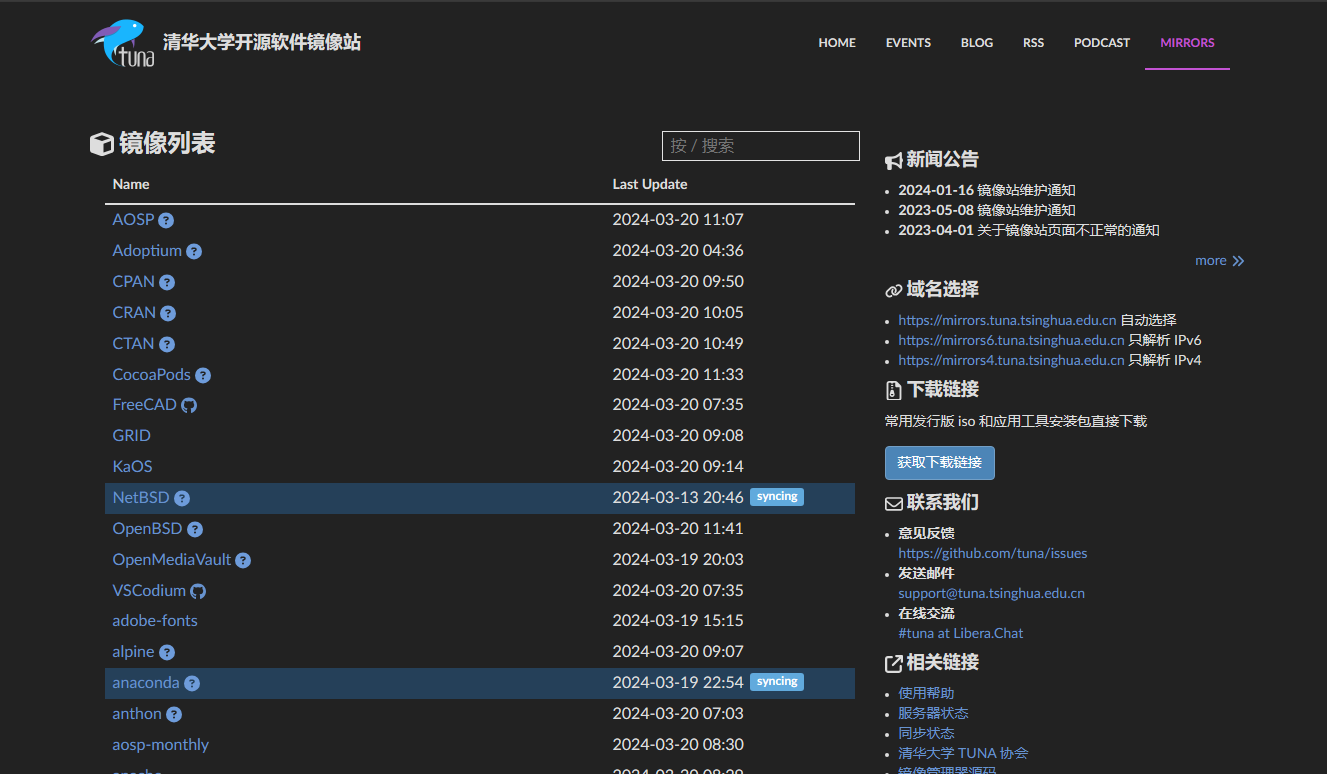The width and height of the screenshot is (1327, 774).
Task: Open the Adoptium mirror link
Action: click(x=147, y=251)
